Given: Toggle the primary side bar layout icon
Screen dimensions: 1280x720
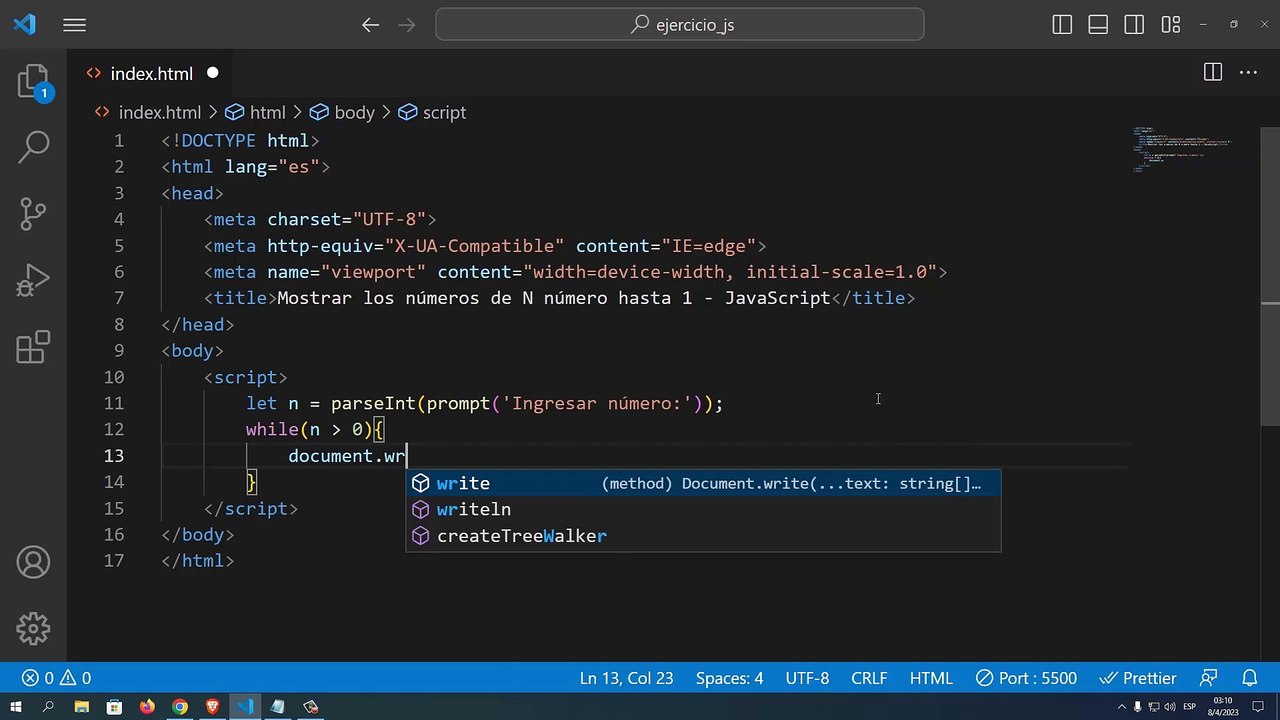Looking at the screenshot, I should 1063,25.
